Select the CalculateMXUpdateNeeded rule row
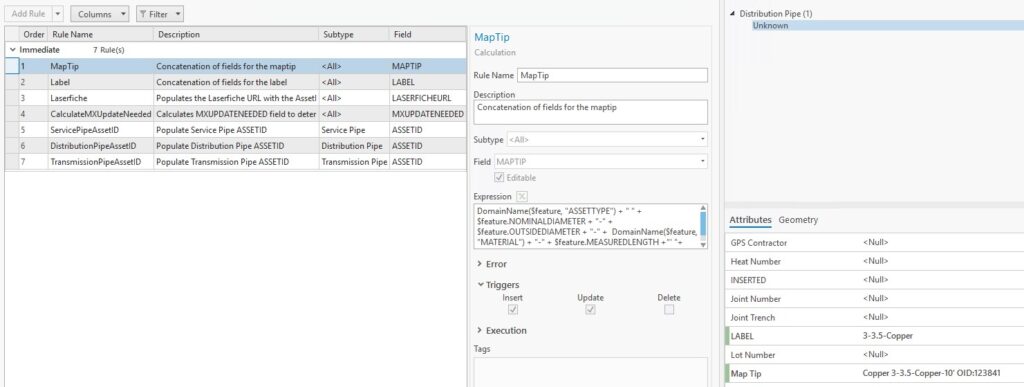This screenshot has height=387, width=1024. [x=236, y=114]
